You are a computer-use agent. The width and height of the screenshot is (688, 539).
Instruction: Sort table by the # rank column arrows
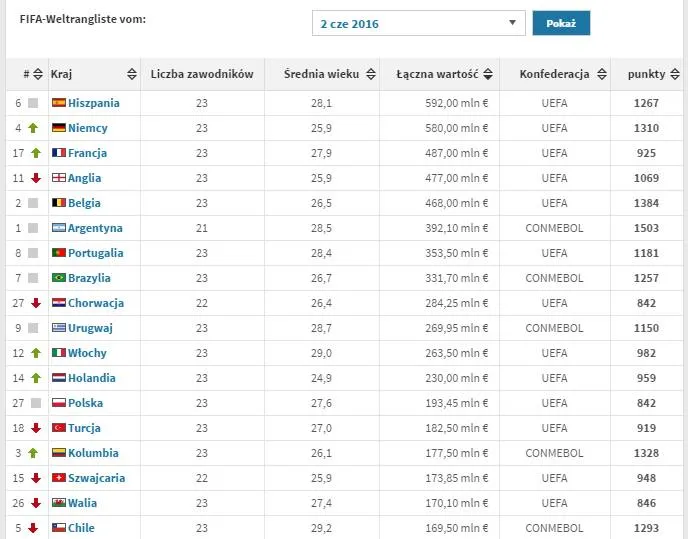pos(38,74)
